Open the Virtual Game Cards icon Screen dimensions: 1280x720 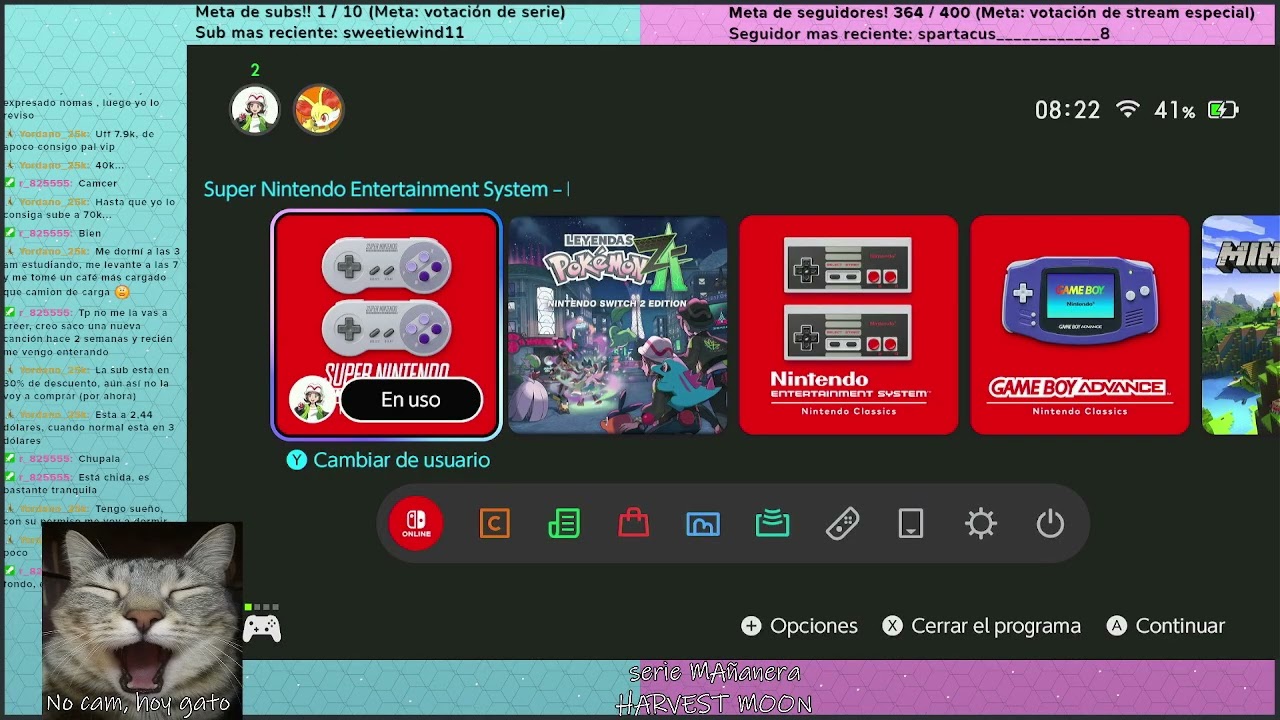point(911,523)
